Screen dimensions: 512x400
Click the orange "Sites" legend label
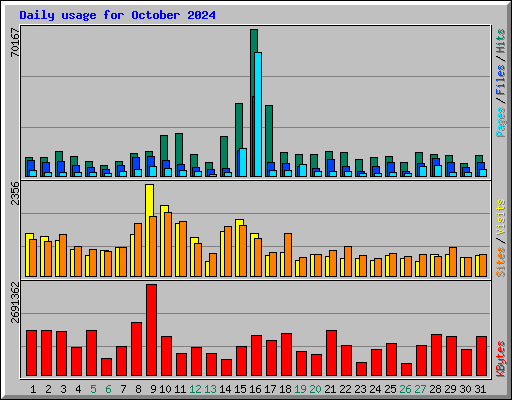[x=500, y=262]
